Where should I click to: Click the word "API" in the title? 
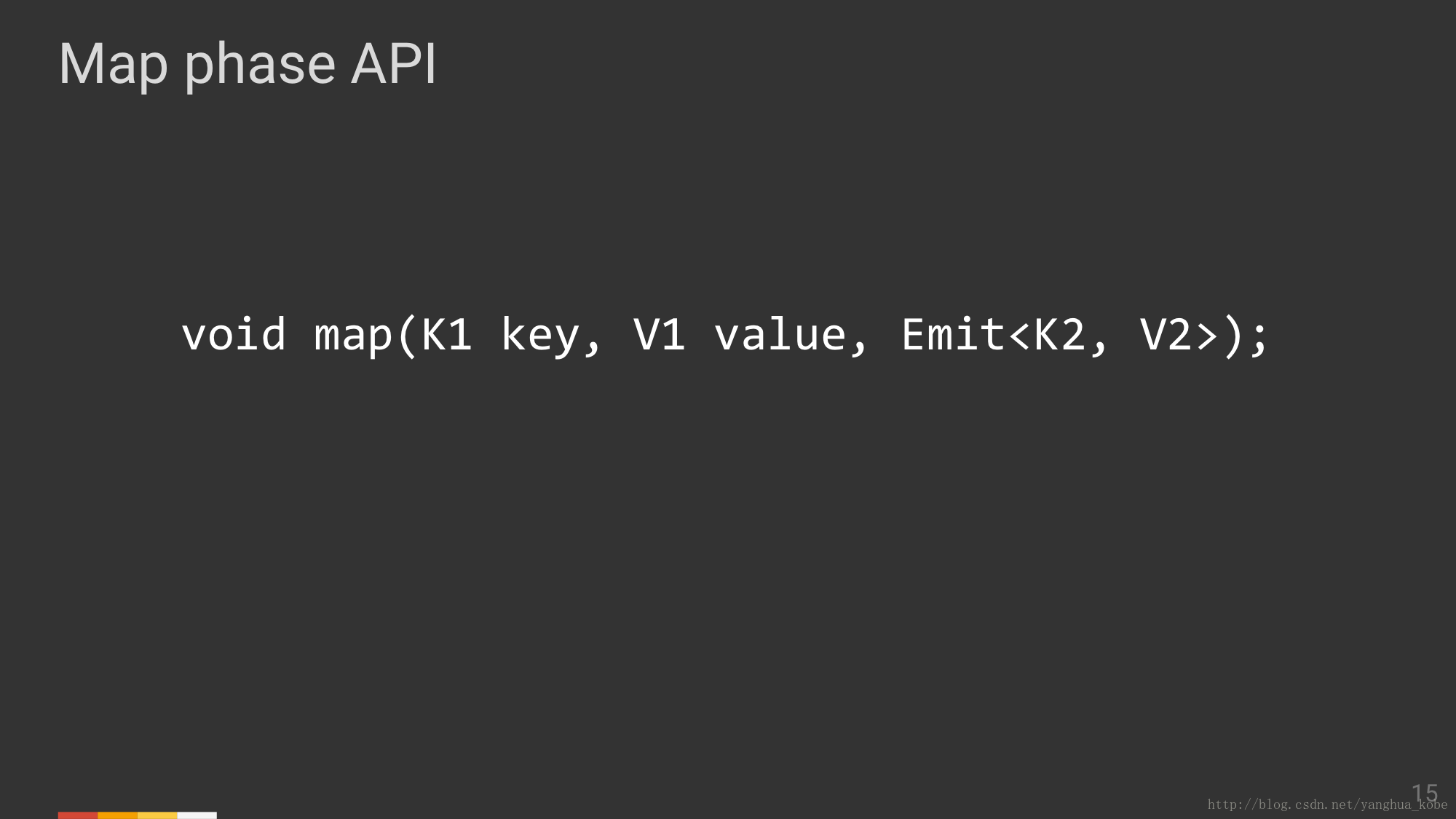click(x=393, y=64)
